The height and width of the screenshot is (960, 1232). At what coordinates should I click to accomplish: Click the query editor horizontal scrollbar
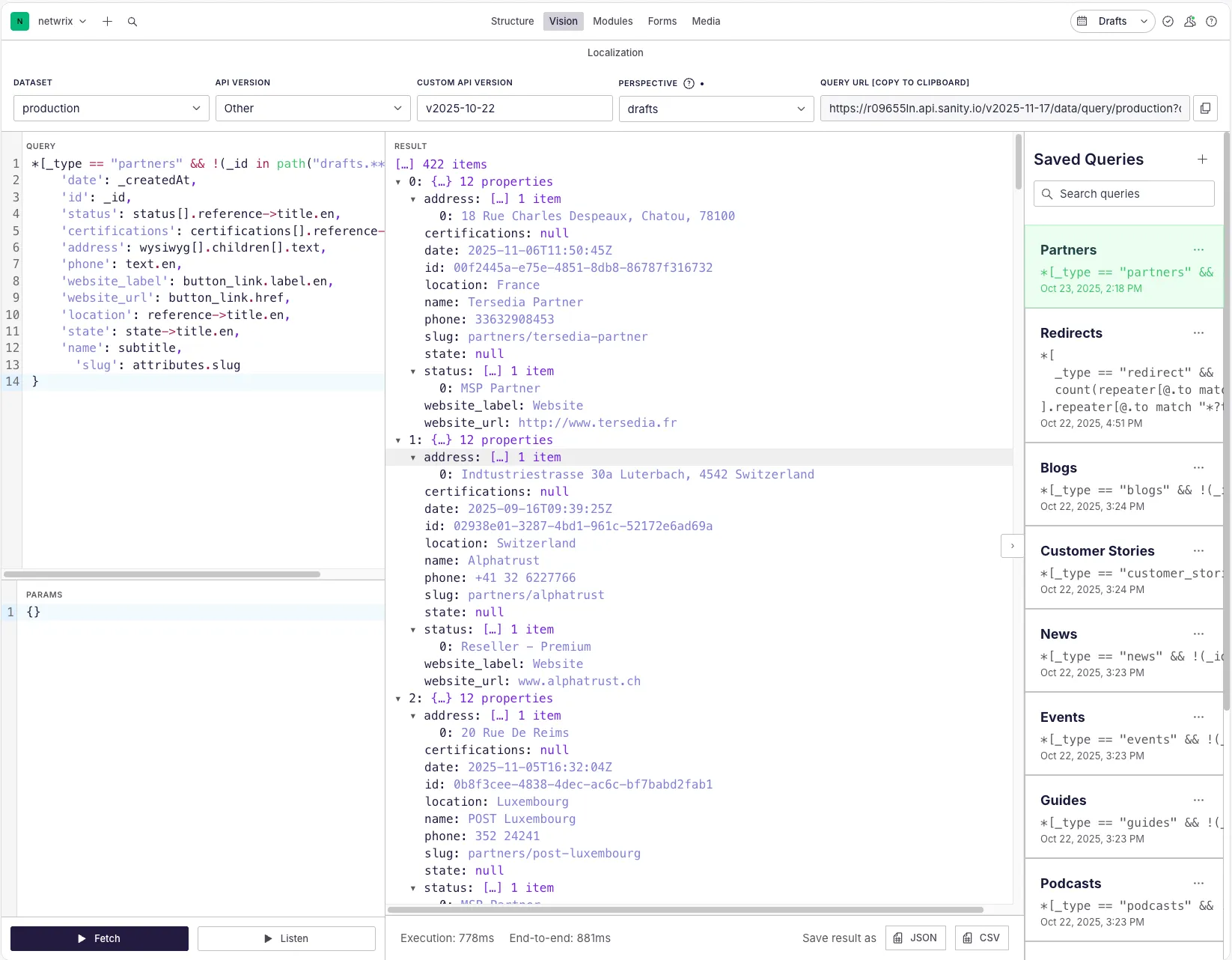click(x=162, y=574)
